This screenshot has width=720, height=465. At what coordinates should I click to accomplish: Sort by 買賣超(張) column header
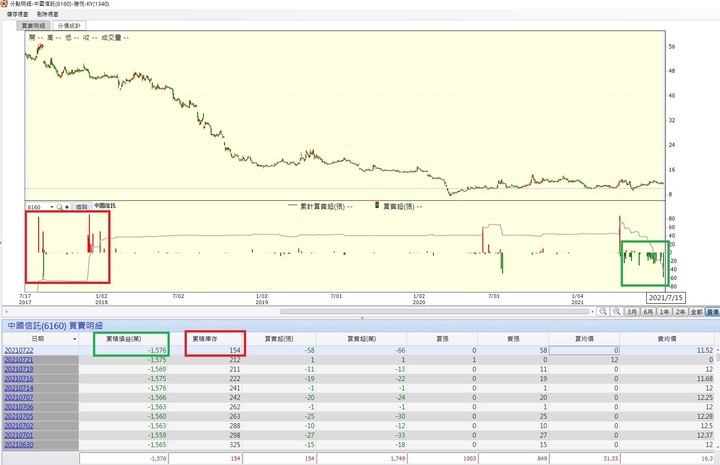279,339
